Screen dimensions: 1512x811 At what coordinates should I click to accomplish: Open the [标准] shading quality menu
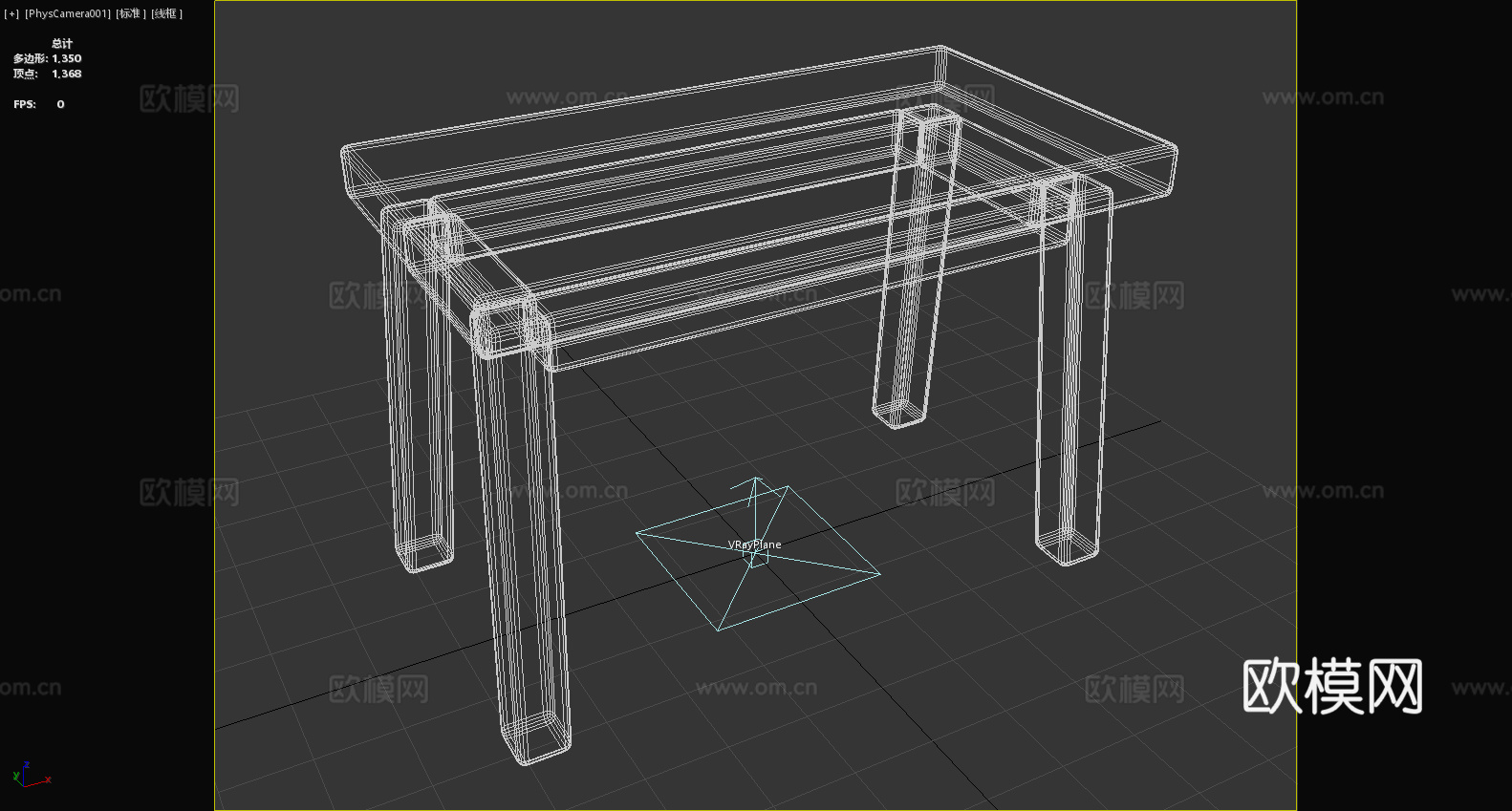click(131, 14)
